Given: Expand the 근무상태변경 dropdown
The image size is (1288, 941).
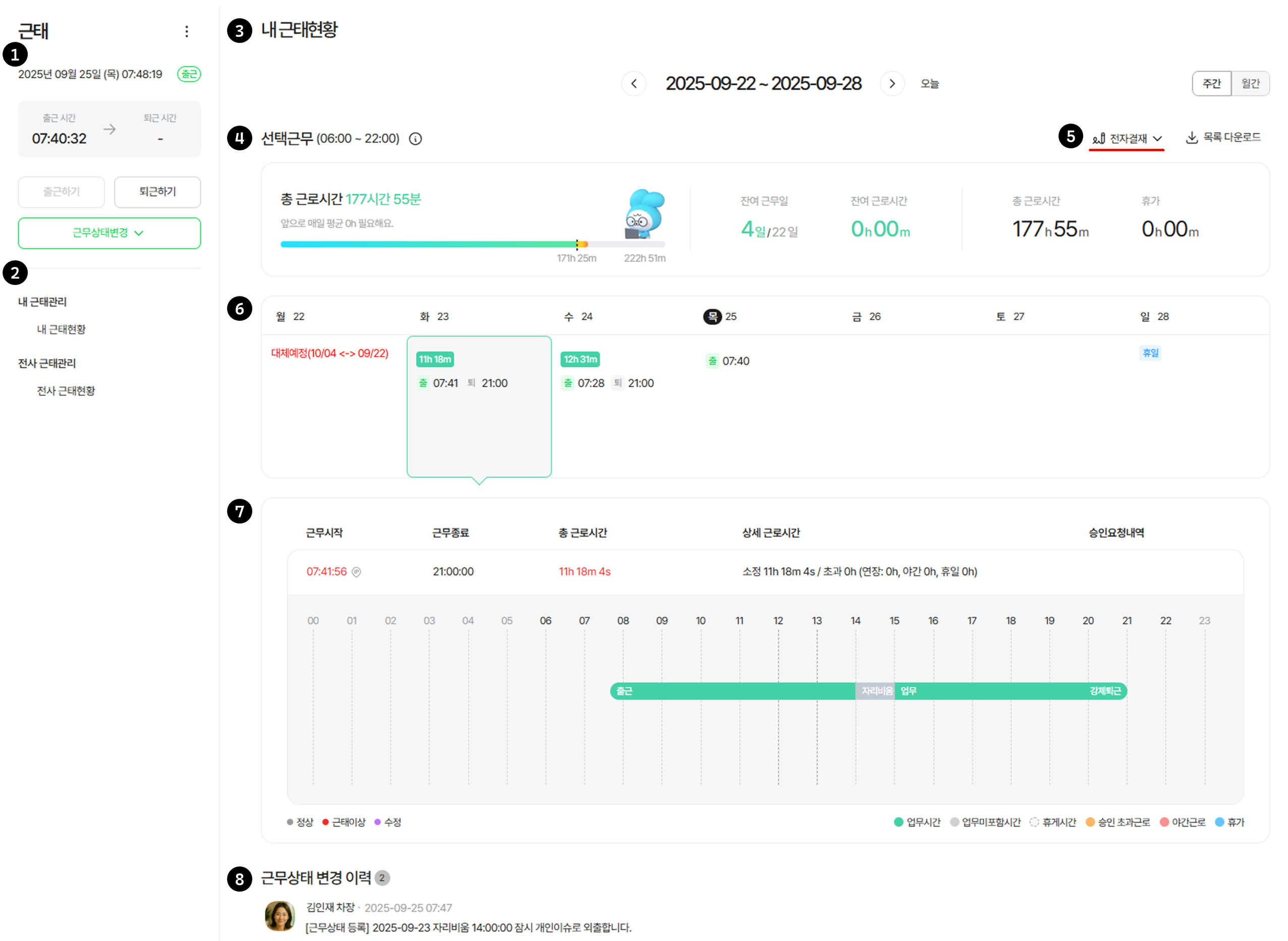Looking at the screenshot, I should 109,233.
